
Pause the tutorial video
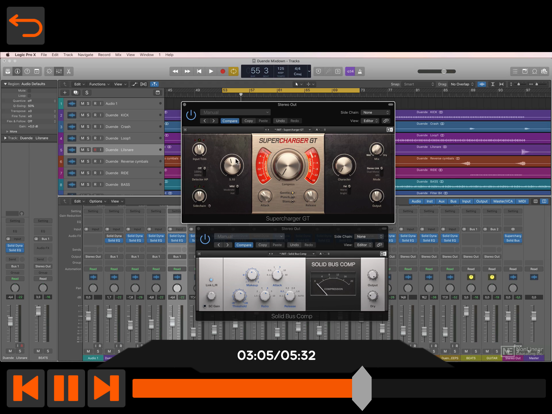(x=66, y=388)
